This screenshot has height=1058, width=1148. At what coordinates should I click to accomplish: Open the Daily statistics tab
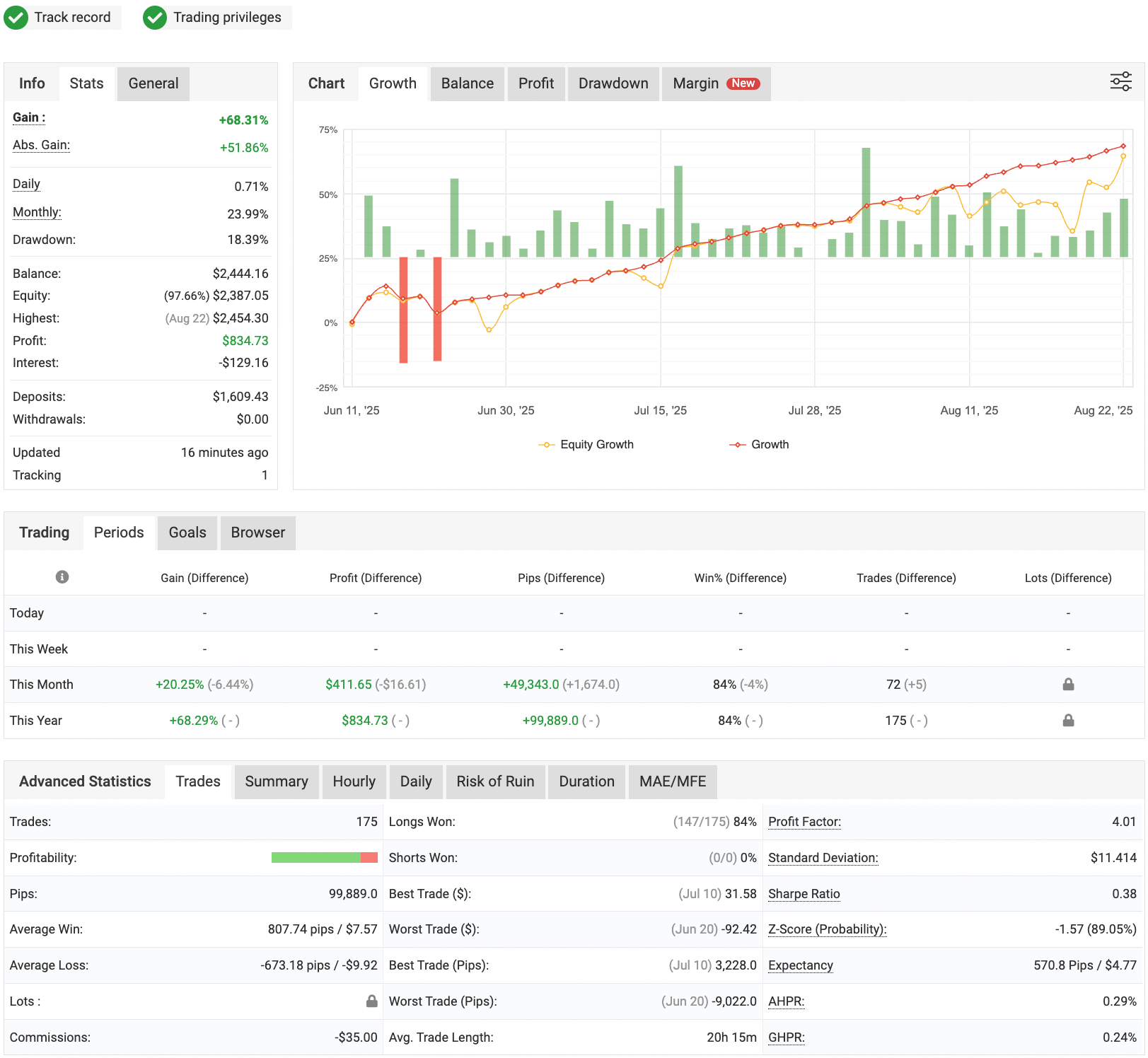tap(416, 781)
